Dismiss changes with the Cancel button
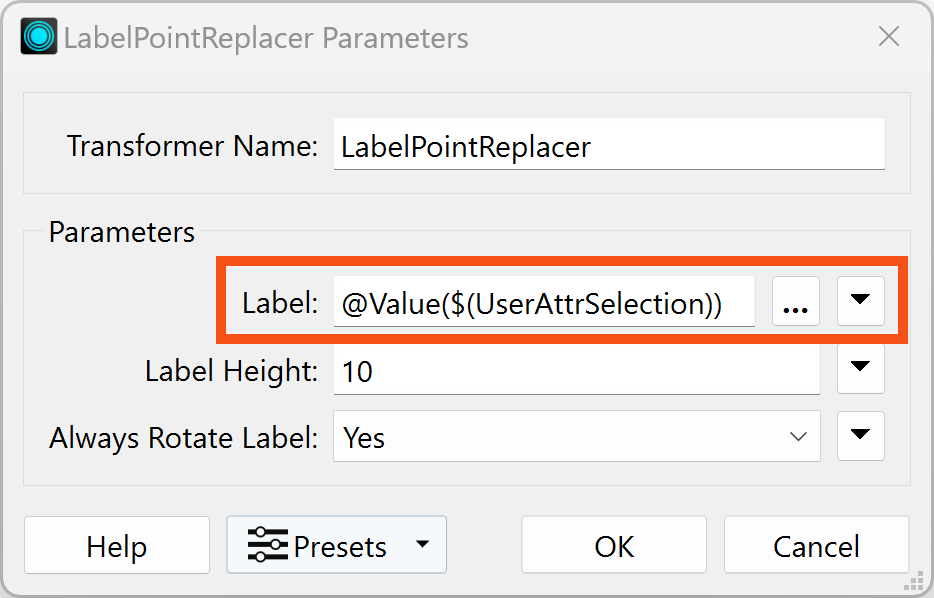 point(814,545)
